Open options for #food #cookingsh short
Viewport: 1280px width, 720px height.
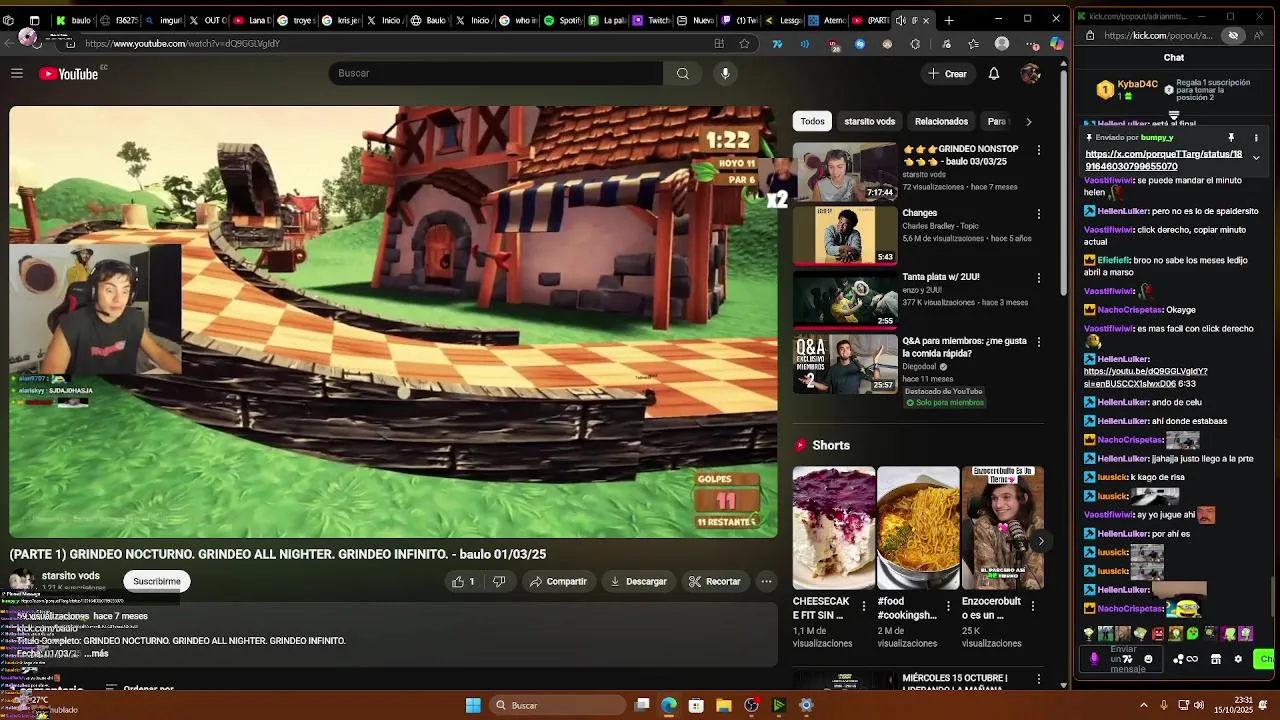coord(949,607)
